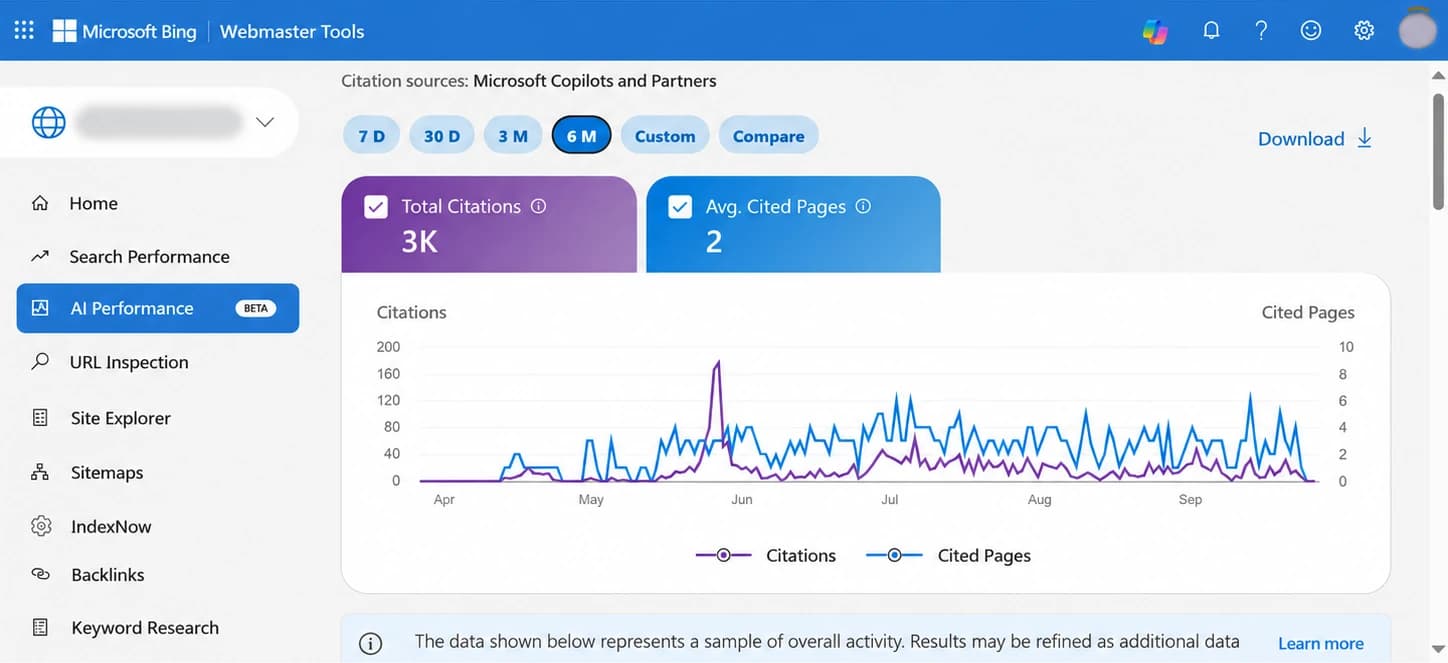Open the help question mark icon
Viewport: 1448px width, 663px height.
[1261, 31]
